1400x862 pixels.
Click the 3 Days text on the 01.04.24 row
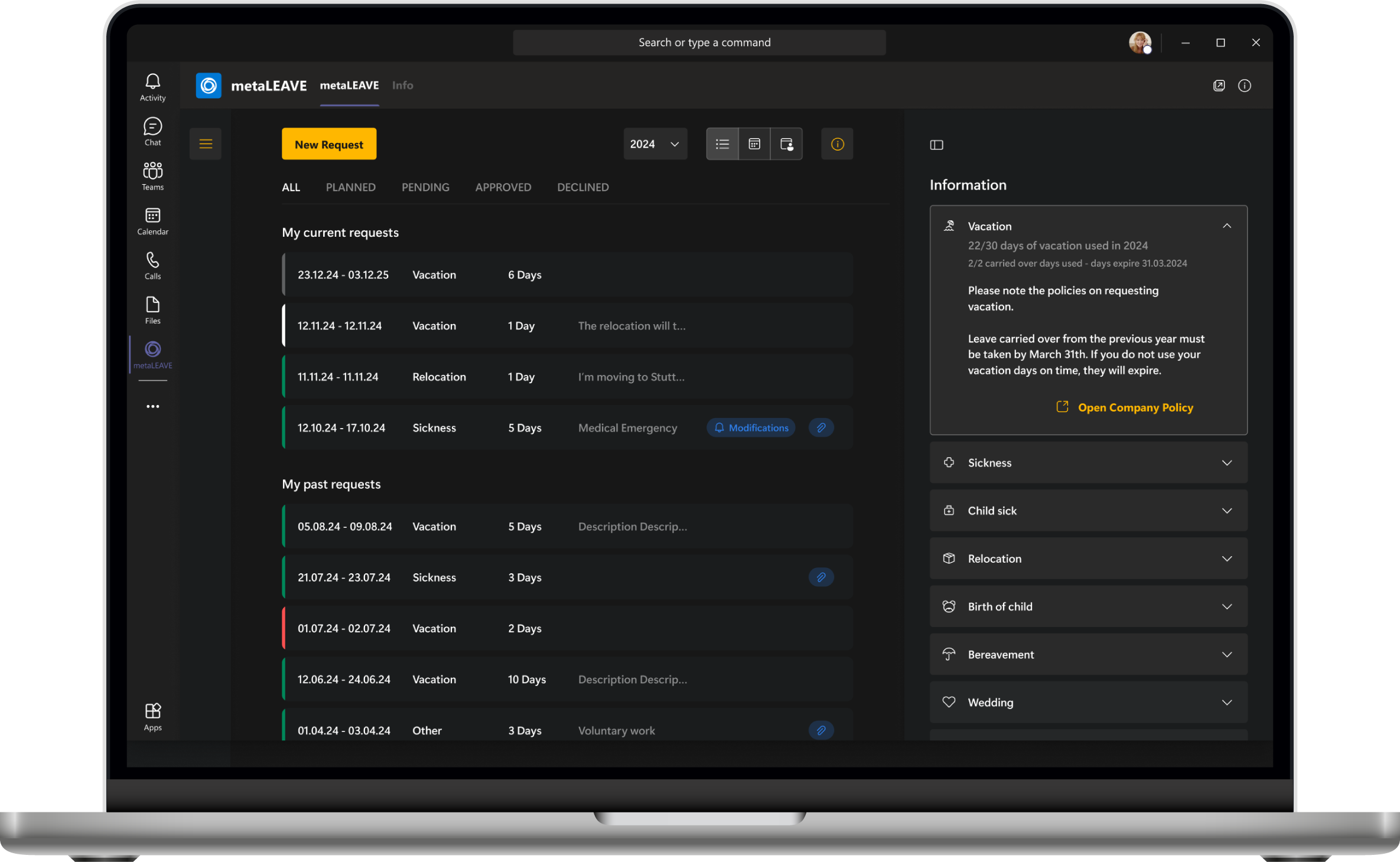point(525,730)
